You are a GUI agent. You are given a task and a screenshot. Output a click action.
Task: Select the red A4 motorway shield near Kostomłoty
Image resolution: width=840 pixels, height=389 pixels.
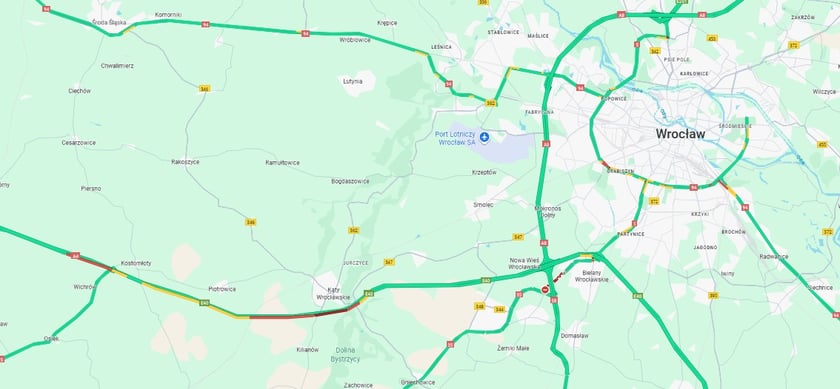click(75, 256)
